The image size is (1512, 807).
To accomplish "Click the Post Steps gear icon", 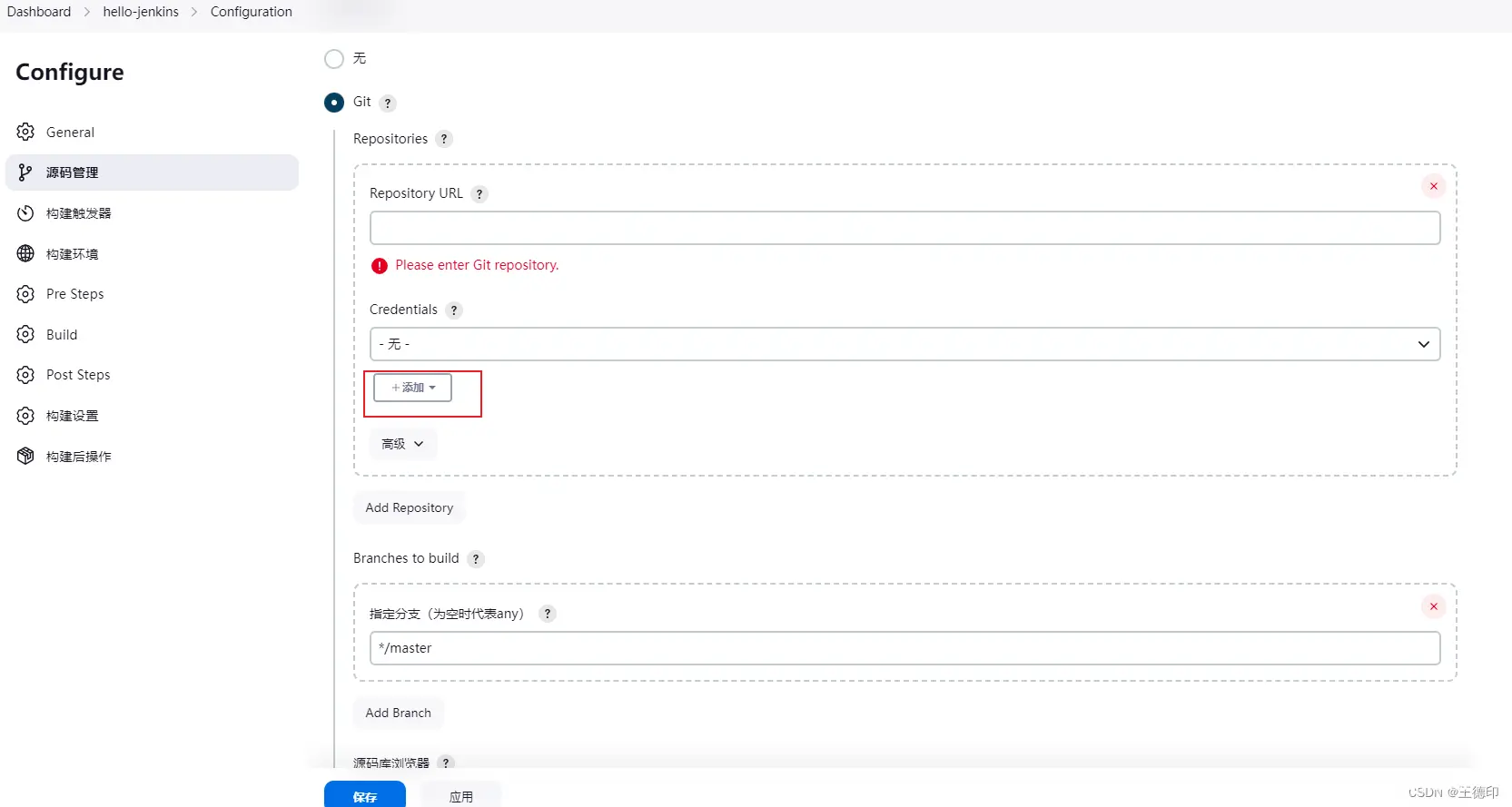I will point(25,375).
